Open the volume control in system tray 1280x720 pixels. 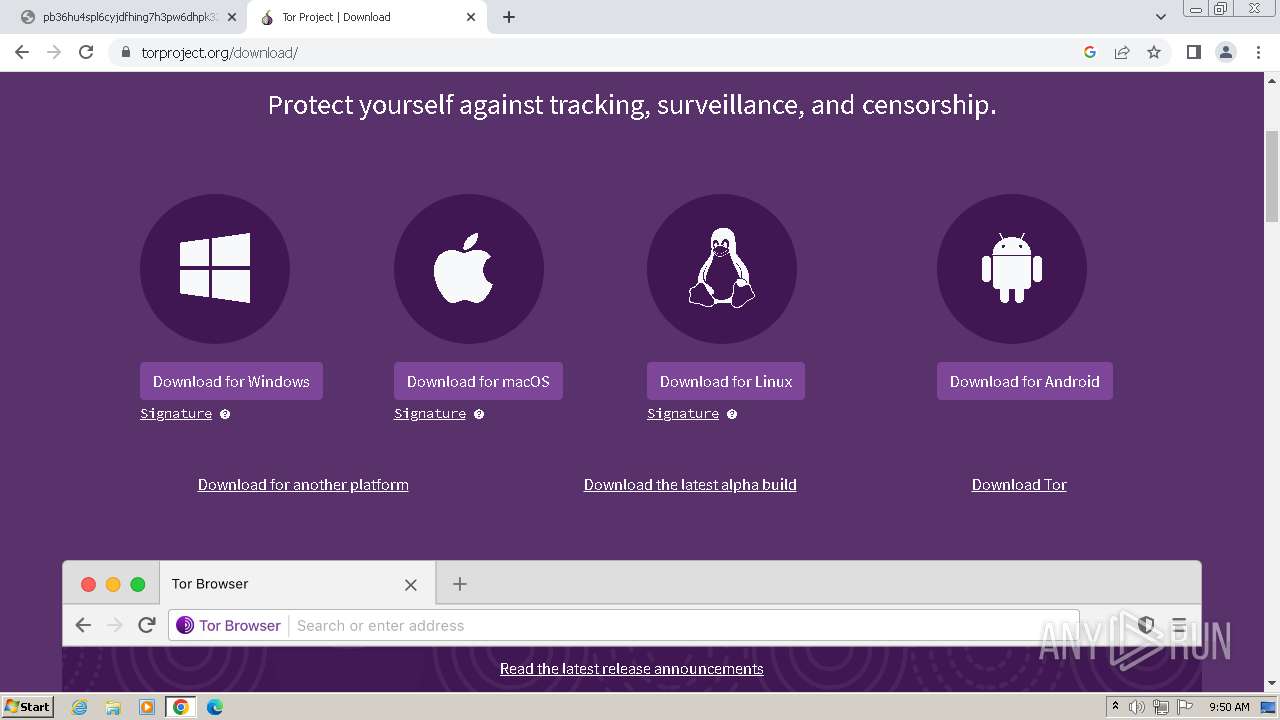[x=1137, y=707]
